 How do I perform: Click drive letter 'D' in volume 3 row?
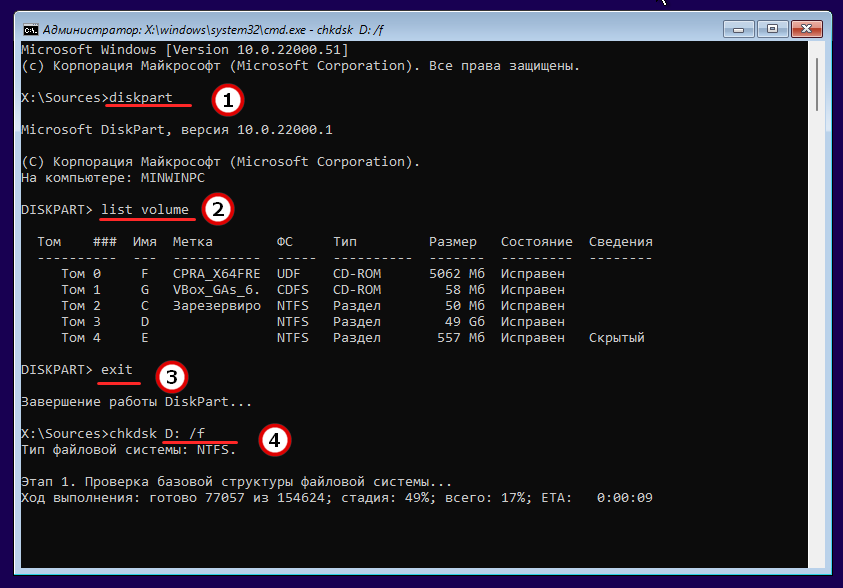145,322
